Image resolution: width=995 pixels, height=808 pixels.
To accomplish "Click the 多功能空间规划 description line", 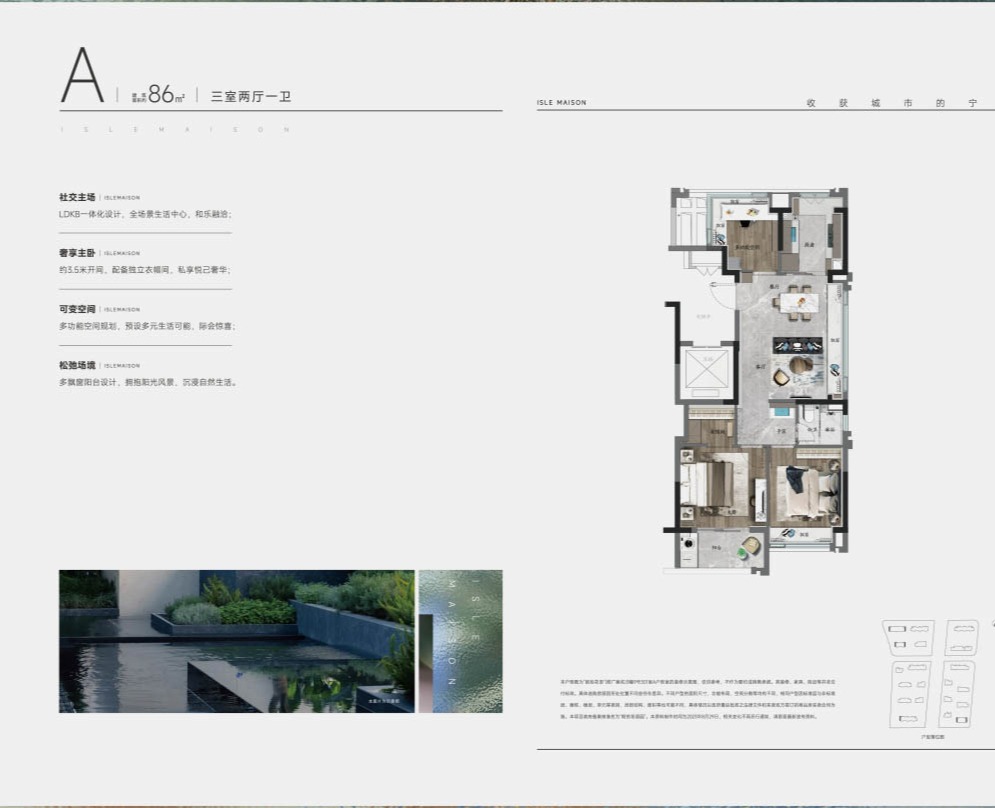I will point(147,326).
